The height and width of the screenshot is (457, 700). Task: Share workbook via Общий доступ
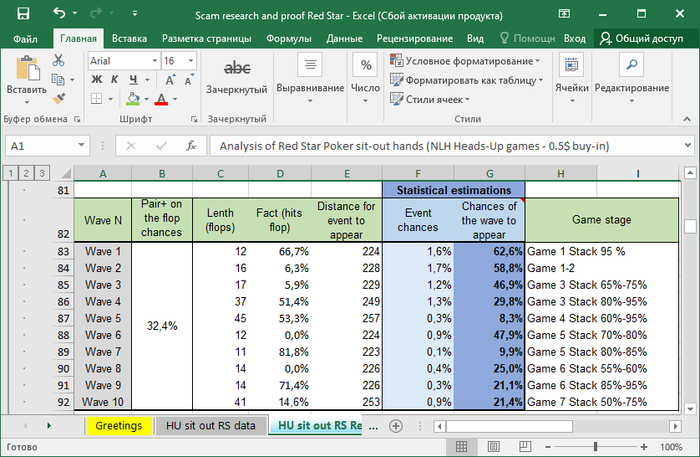tap(641, 39)
